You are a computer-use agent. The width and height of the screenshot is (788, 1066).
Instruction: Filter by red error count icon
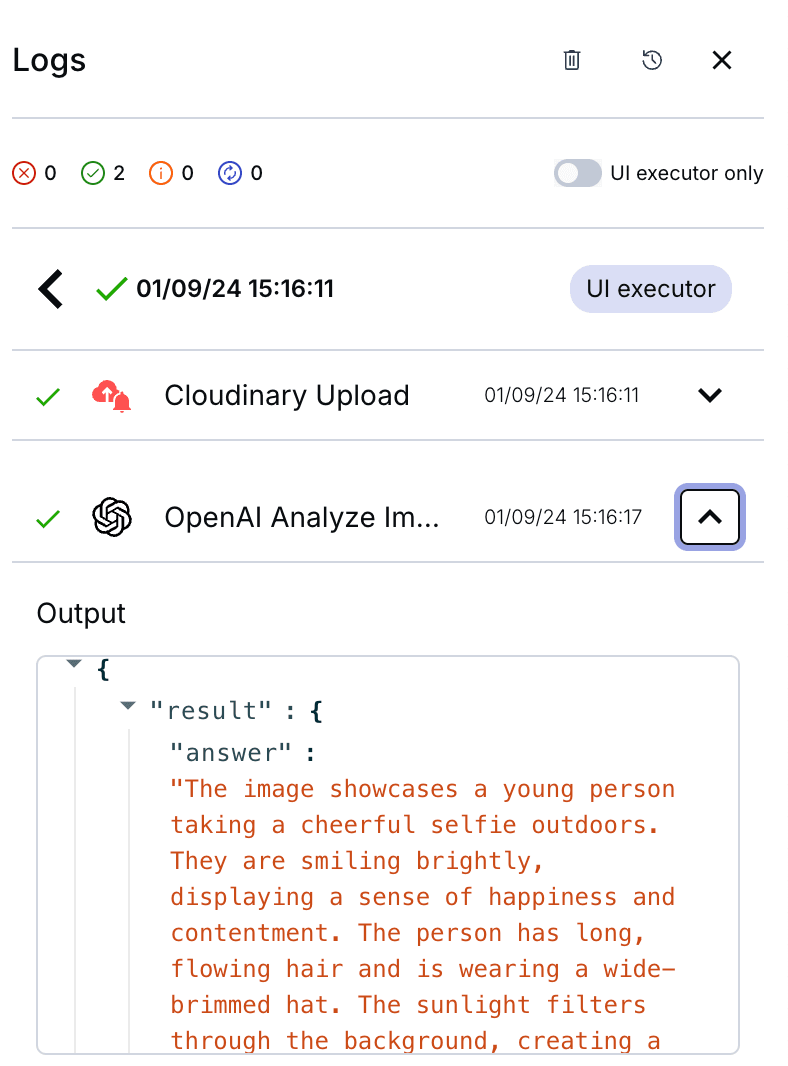coord(24,173)
